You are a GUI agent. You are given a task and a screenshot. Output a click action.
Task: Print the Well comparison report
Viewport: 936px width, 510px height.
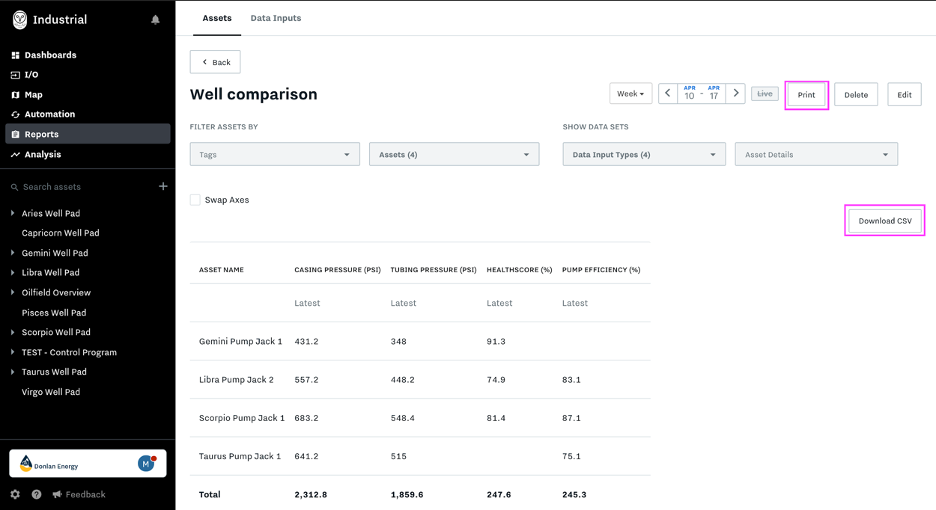[806, 95]
